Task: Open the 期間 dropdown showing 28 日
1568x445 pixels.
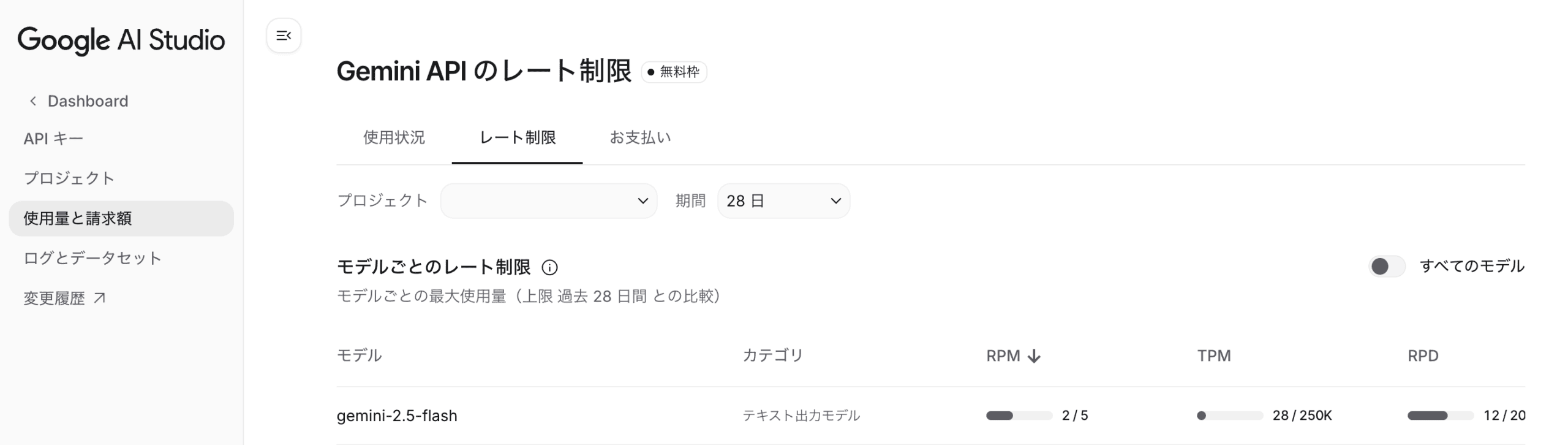Action: click(x=783, y=200)
